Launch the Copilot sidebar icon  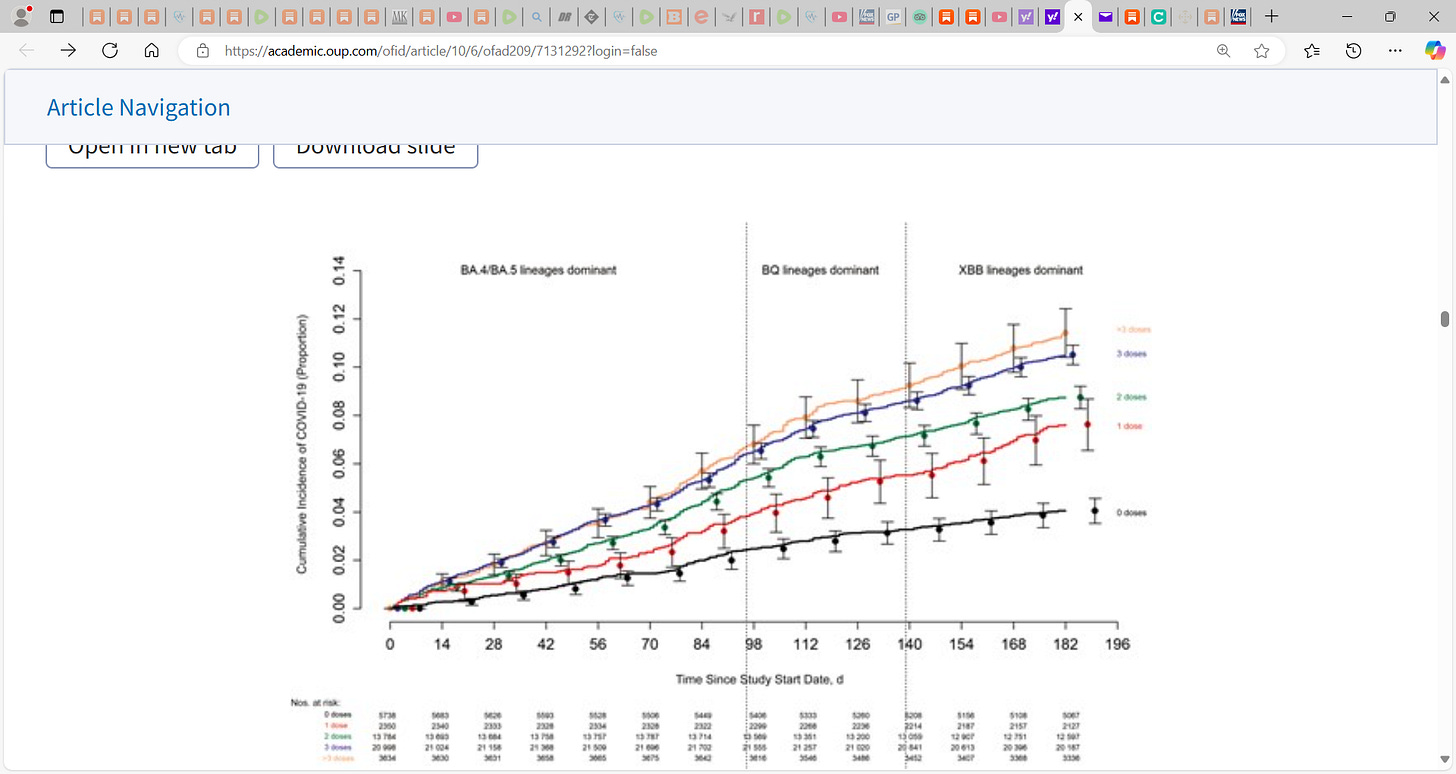coord(1435,51)
